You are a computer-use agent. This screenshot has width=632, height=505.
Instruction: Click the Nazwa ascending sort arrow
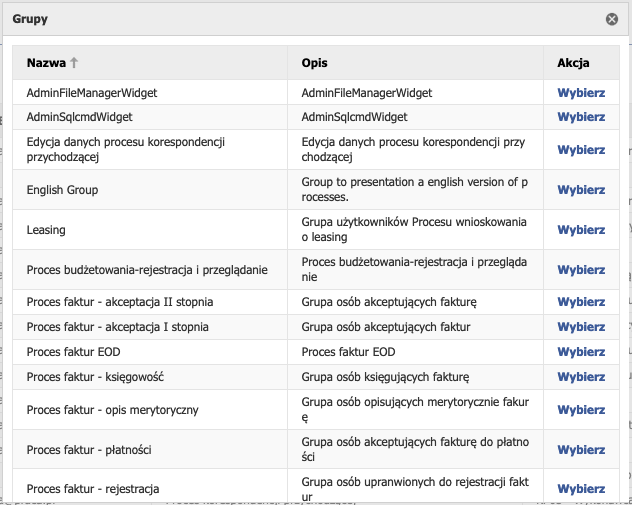[x=73, y=62]
